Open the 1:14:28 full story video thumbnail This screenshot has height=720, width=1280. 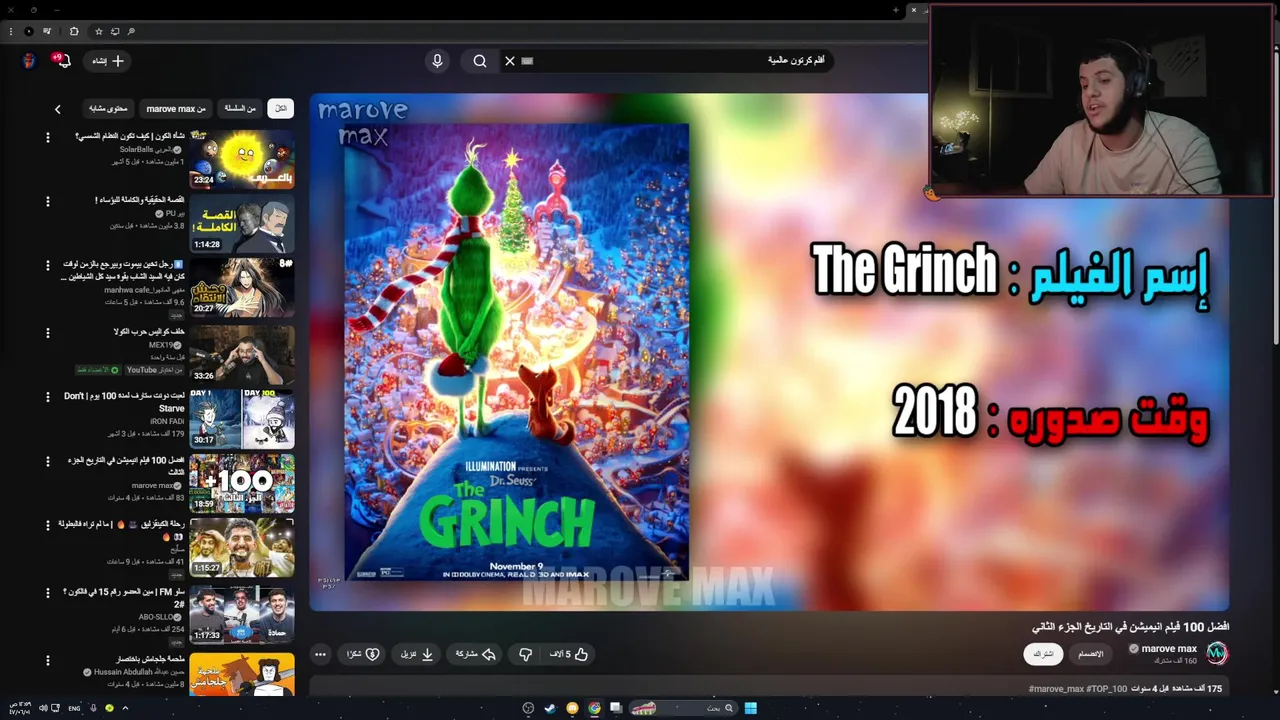point(242,224)
